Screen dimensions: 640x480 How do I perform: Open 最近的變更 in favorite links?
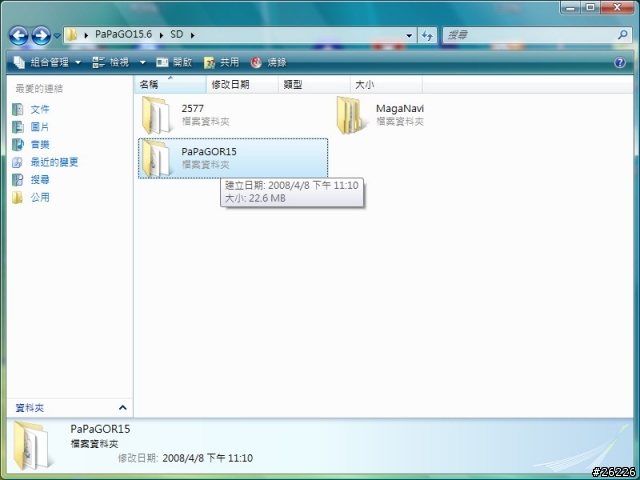54,162
